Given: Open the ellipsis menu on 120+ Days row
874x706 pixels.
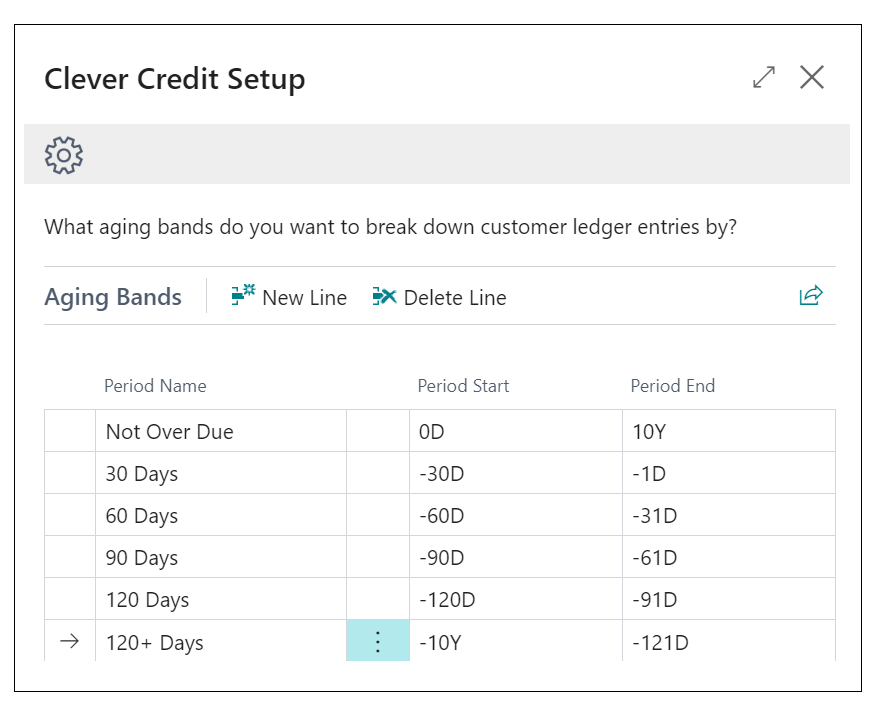Looking at the screenshot, I should pos(377,642).
